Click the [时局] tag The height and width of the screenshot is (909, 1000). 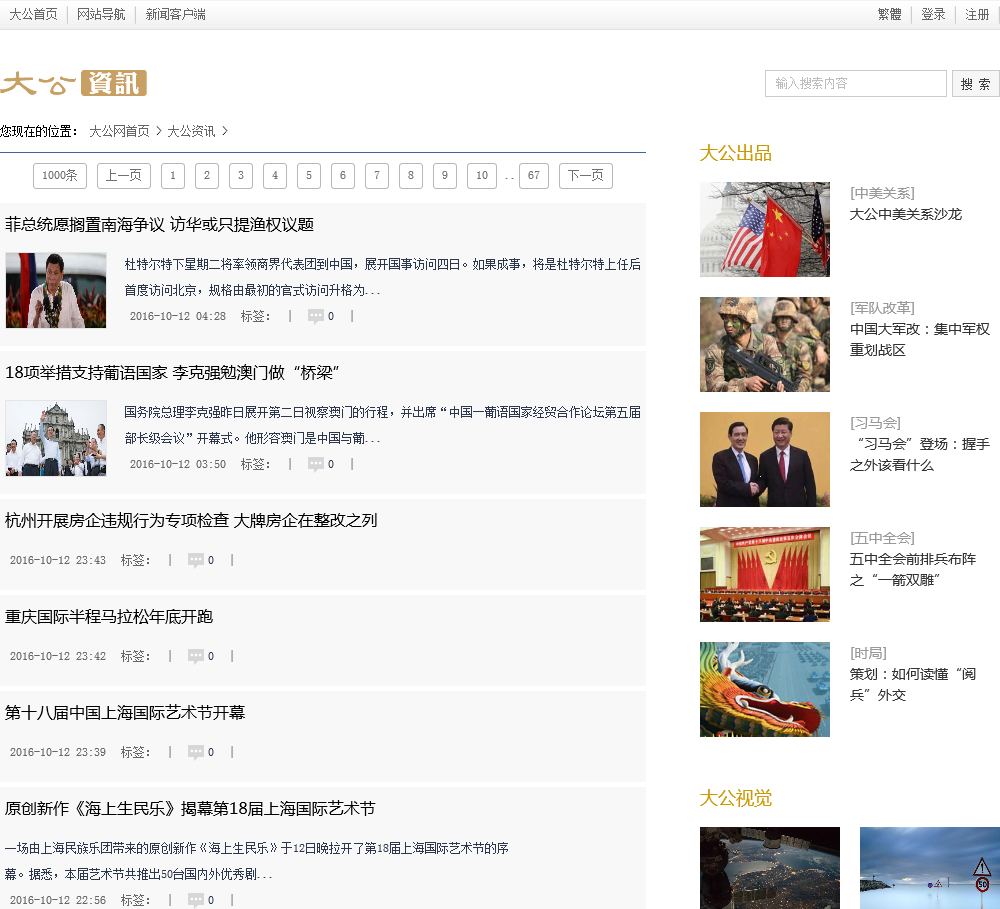(x=868, y=653)
